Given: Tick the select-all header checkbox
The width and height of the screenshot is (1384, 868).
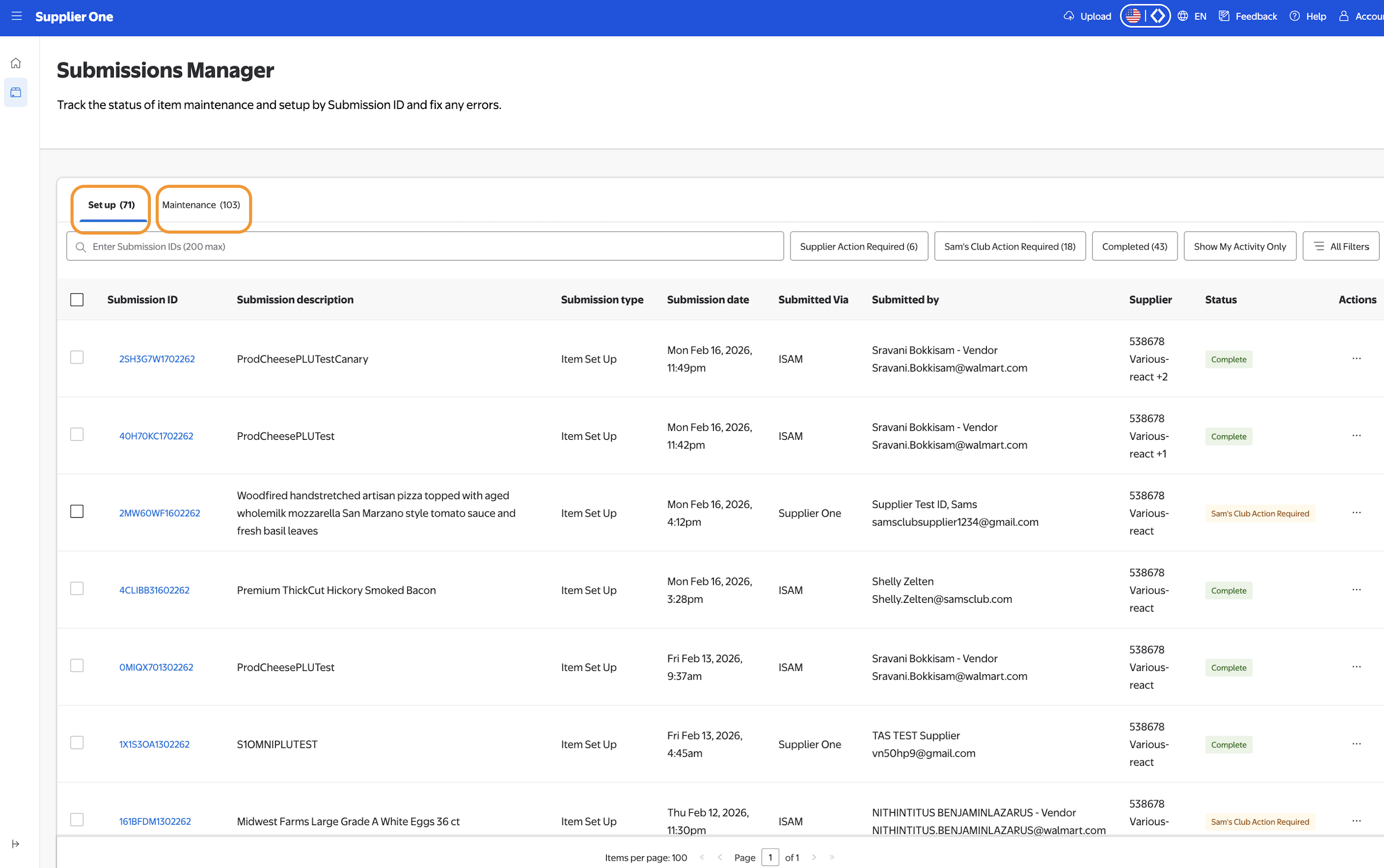Looking at the screenshot, I should click(77, 300).
